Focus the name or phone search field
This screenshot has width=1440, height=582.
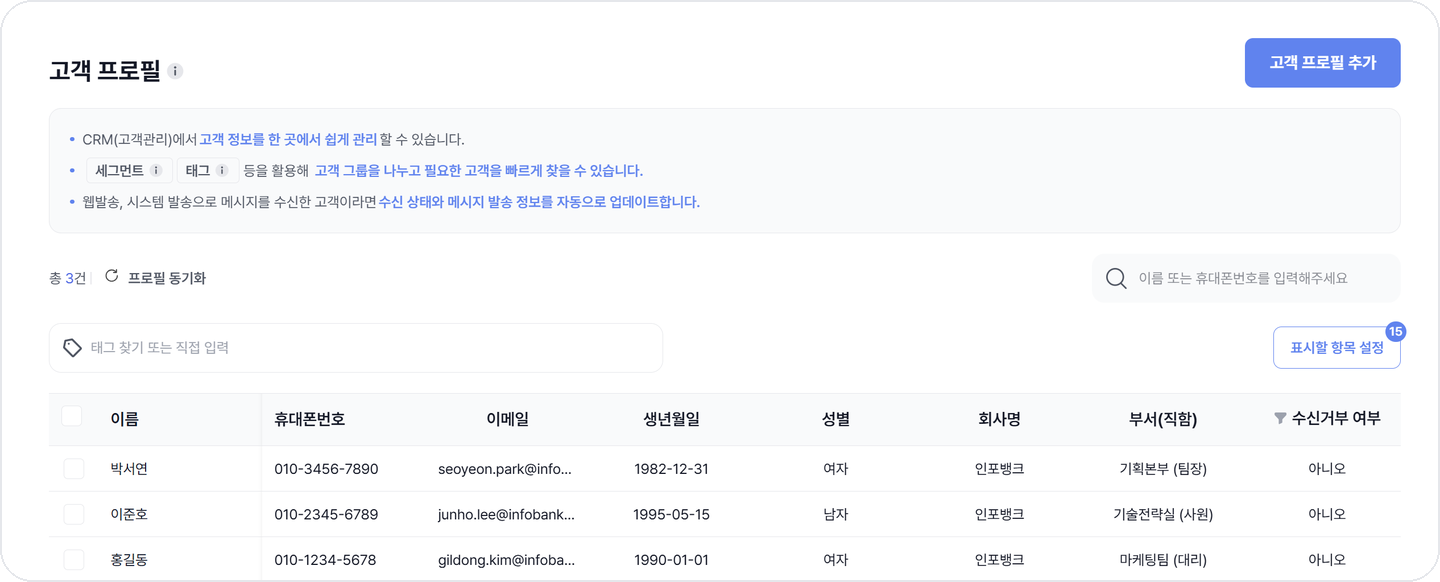pyautogui.click(x=1246, y=278)
